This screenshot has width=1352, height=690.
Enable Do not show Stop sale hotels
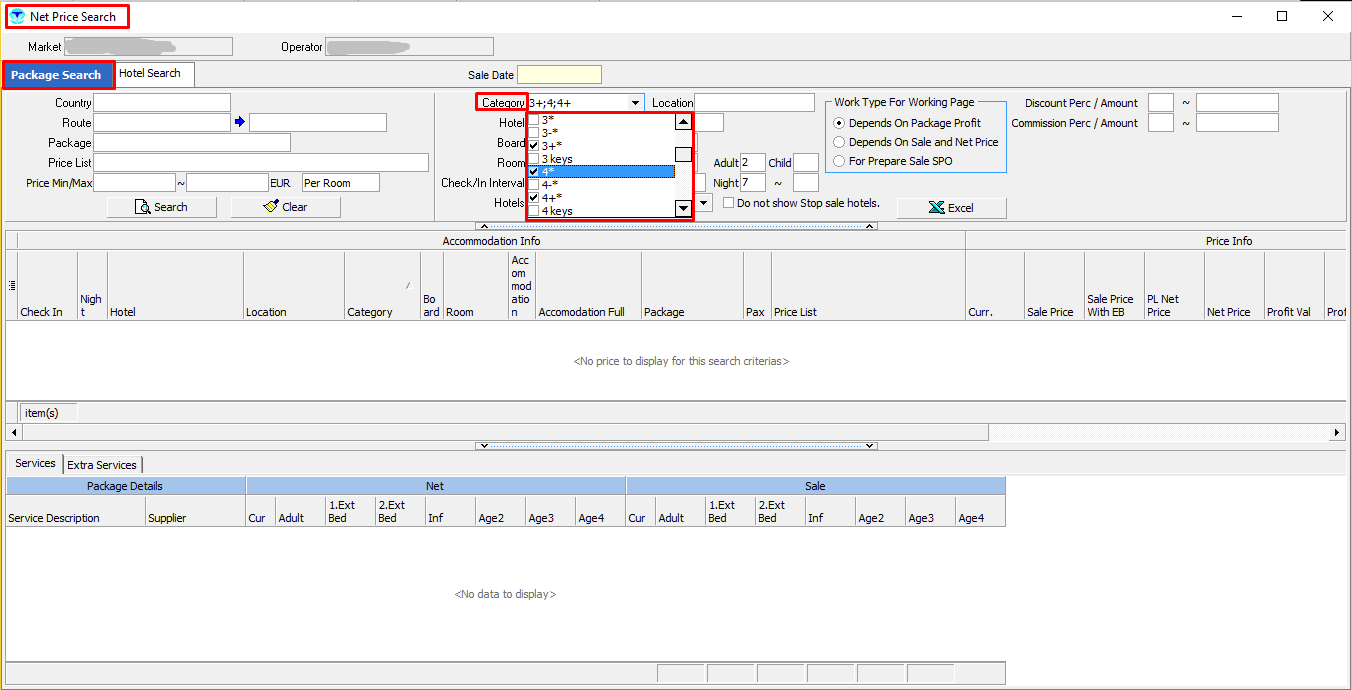(728, 203)
